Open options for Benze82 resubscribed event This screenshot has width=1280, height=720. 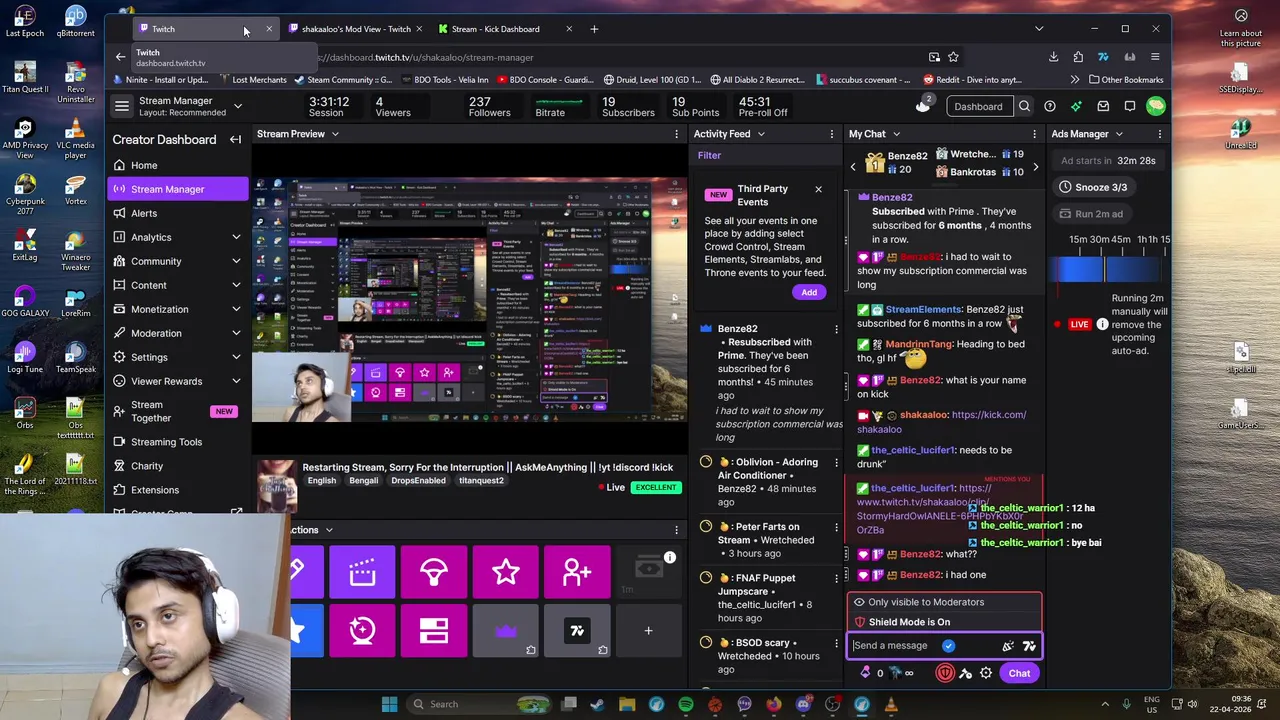pos(836,329)
